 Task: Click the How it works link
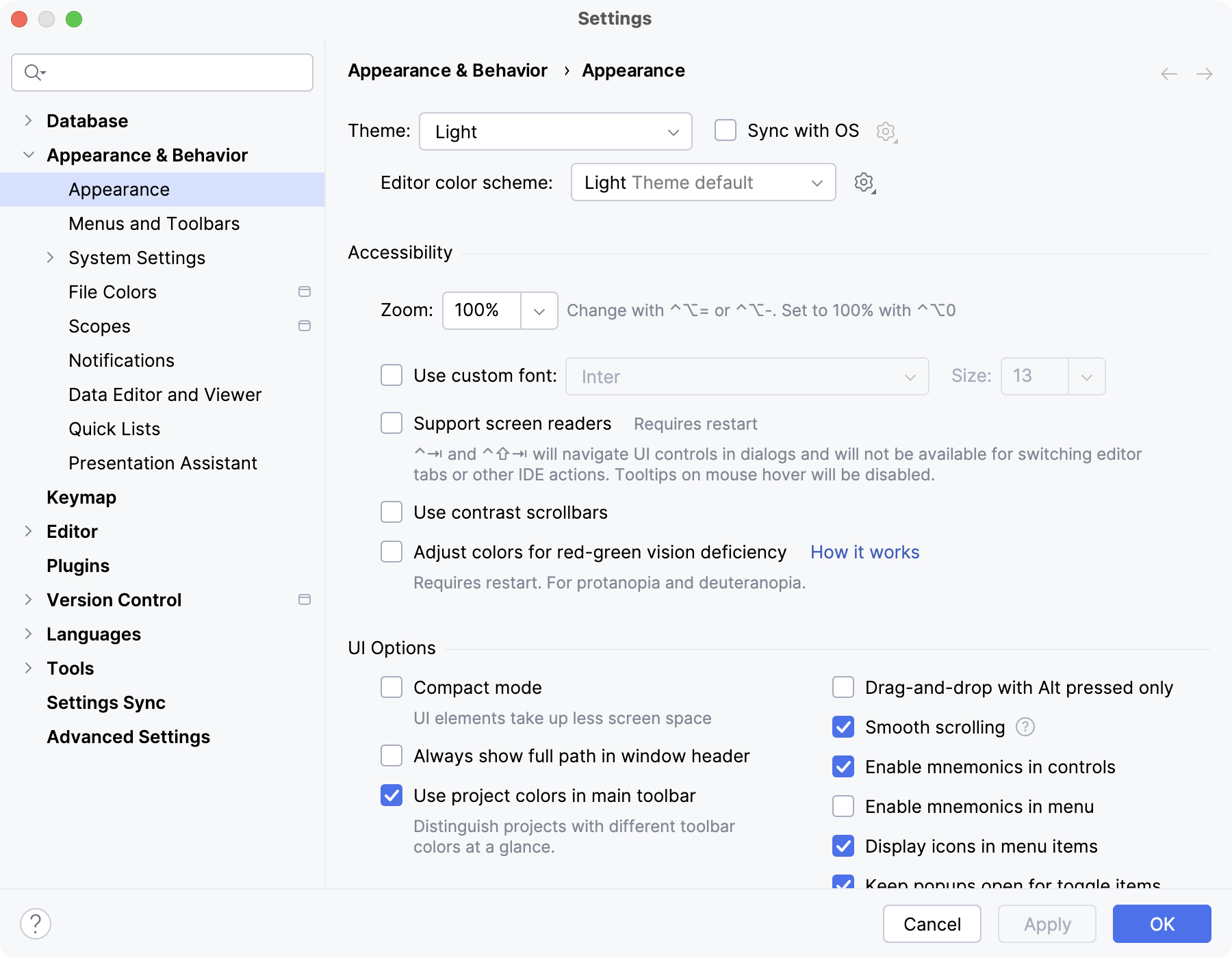pos(864,552)
